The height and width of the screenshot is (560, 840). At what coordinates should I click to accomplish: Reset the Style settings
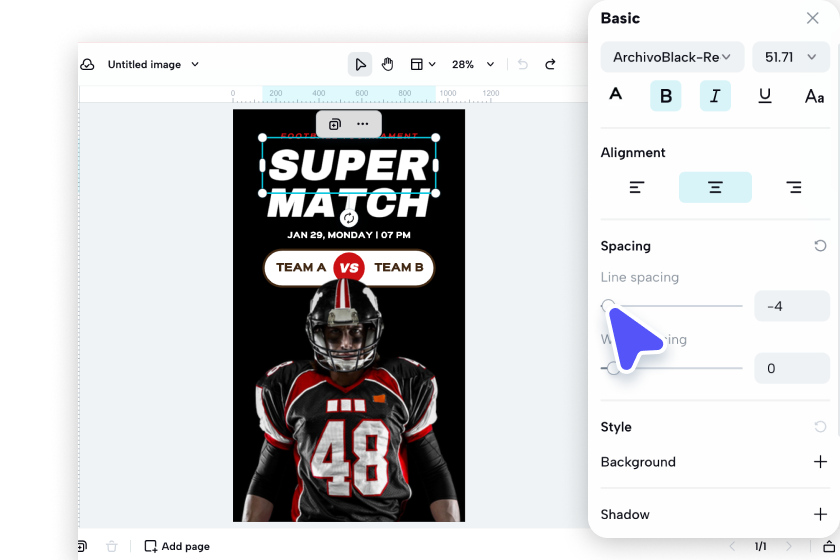[820, 427]
